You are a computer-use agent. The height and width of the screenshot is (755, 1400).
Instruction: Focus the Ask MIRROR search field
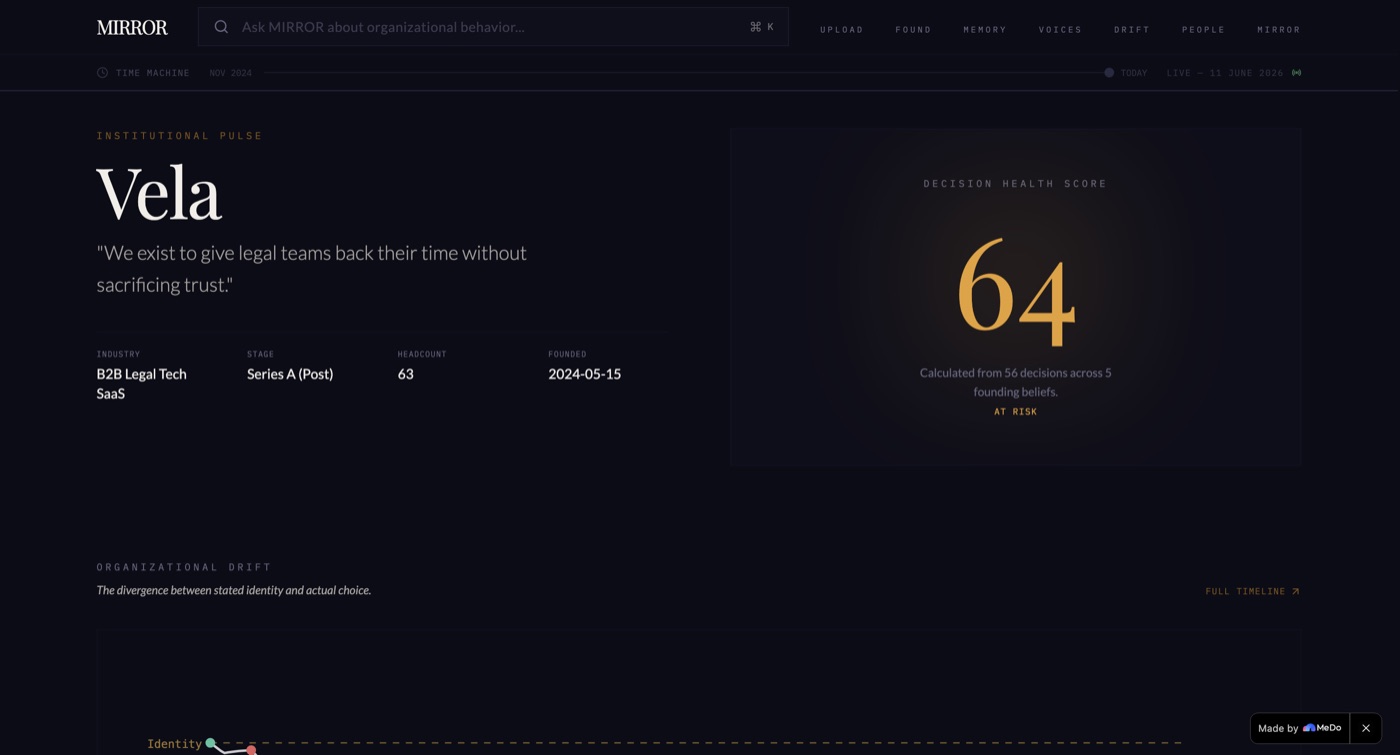click(493, 27)
